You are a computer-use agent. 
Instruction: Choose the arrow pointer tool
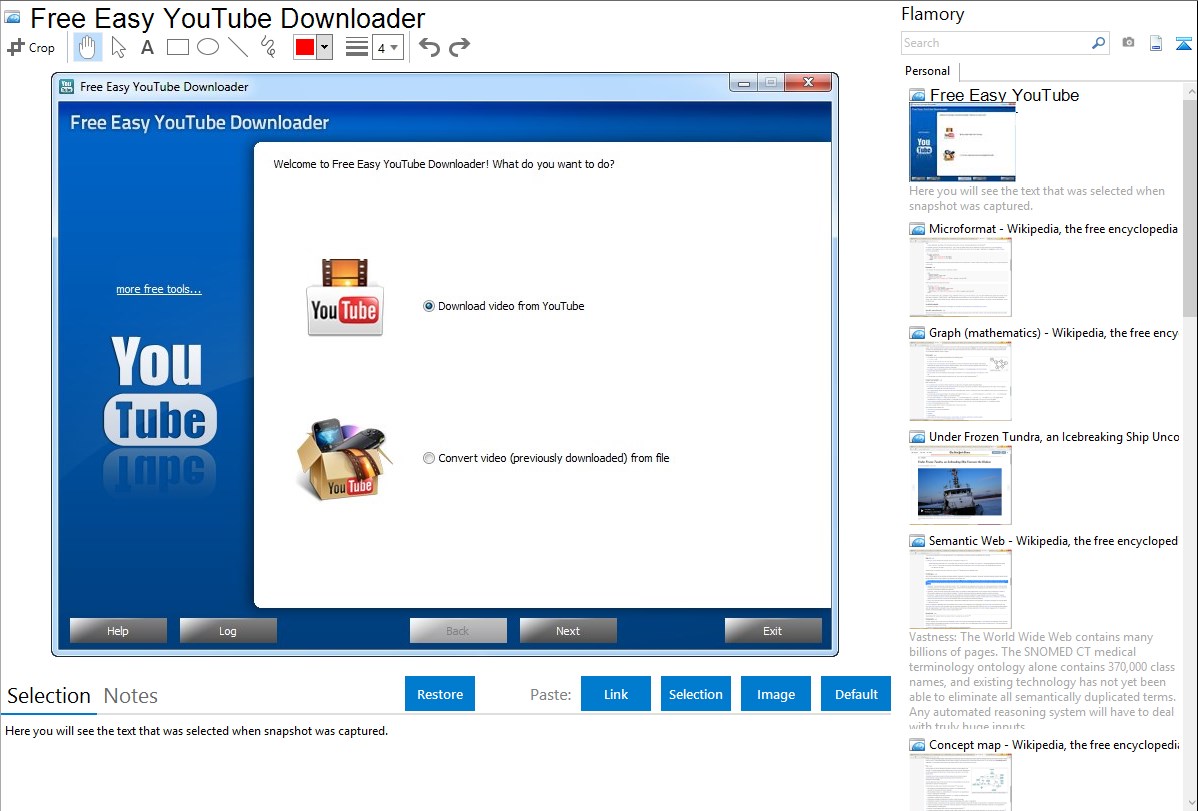[x=118, y=47]
